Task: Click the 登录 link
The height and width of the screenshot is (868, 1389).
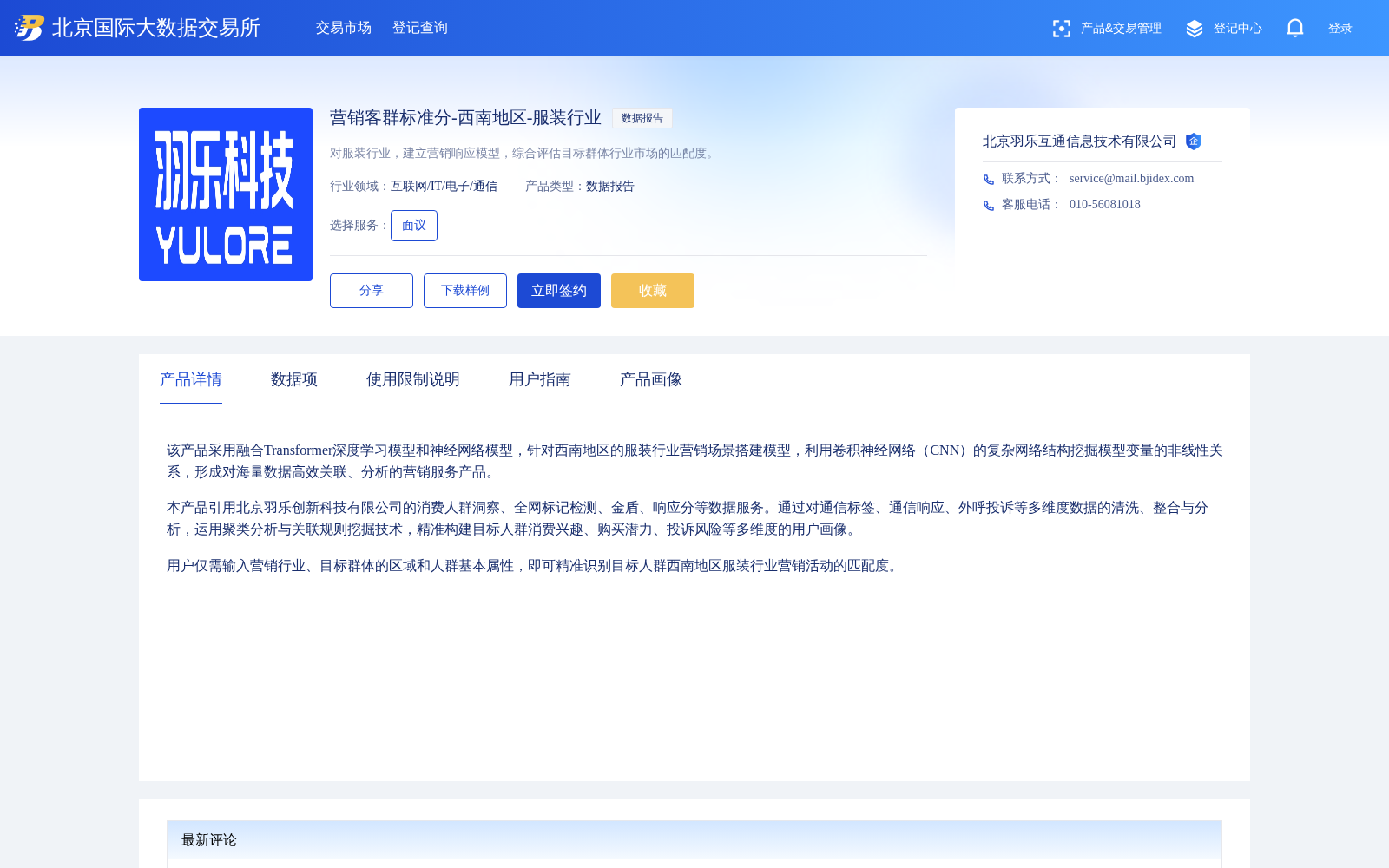Action: click(x=1340, y=29)
